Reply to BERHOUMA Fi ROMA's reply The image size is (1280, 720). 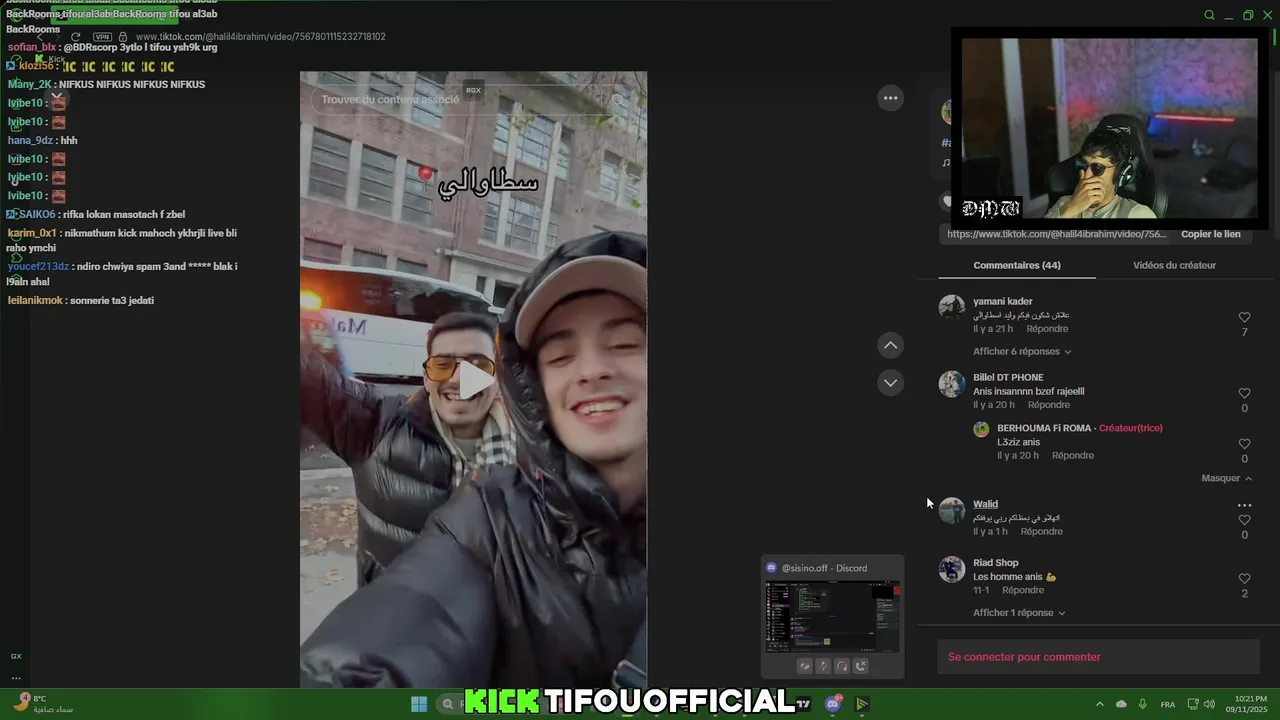pos(1073,456)
